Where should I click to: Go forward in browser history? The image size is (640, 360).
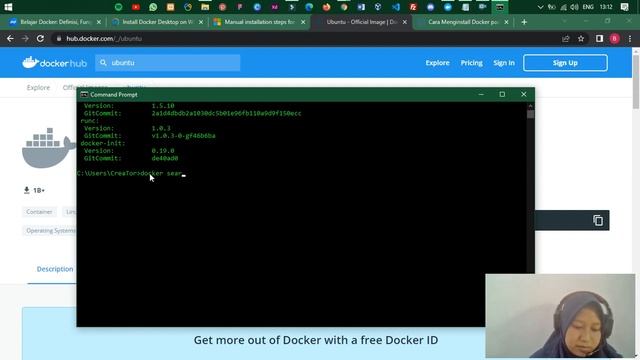25,38
